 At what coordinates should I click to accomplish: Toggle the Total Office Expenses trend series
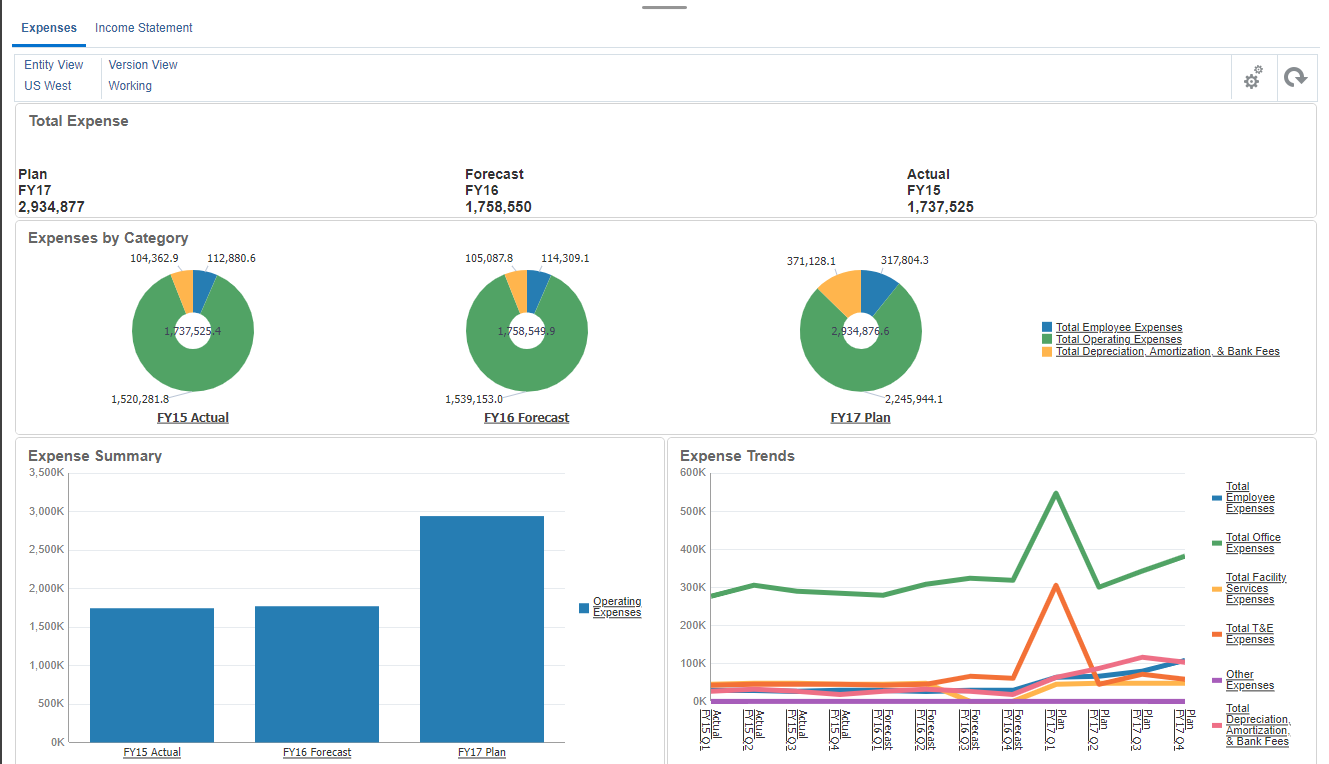(x=1252, y=542)
